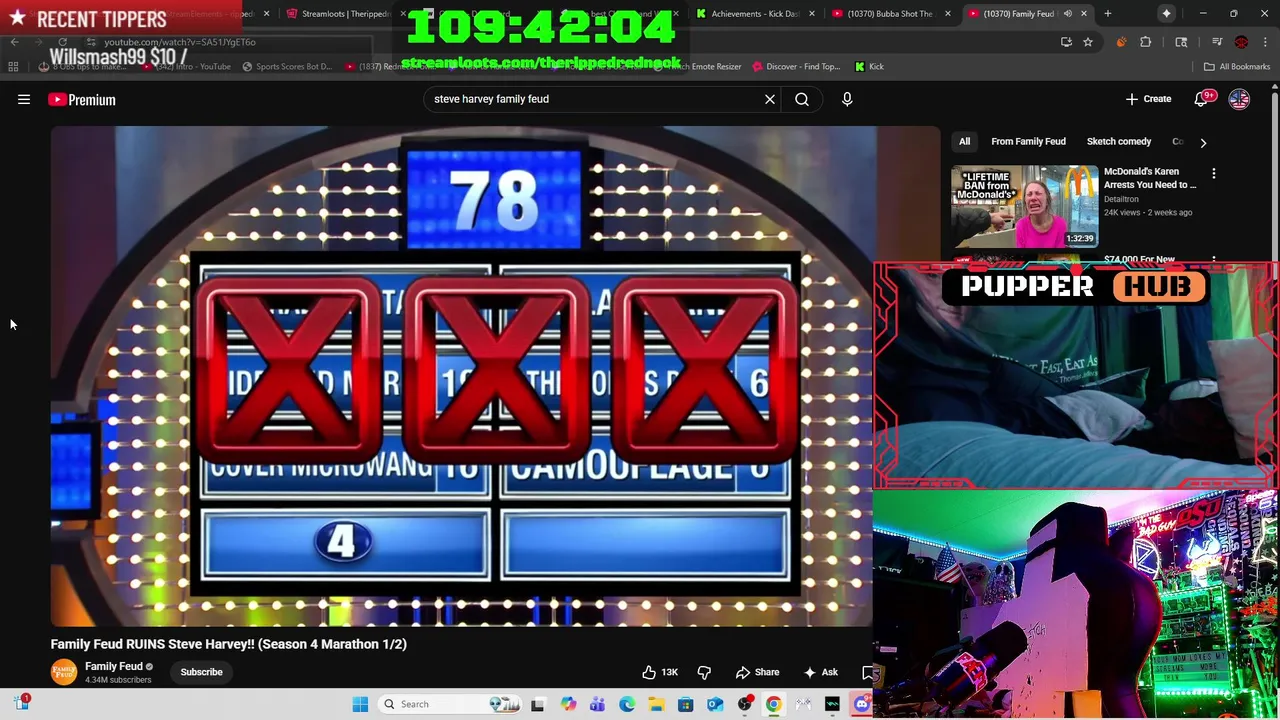Open the Sports Scores Bot bookmark

(286, 67)
